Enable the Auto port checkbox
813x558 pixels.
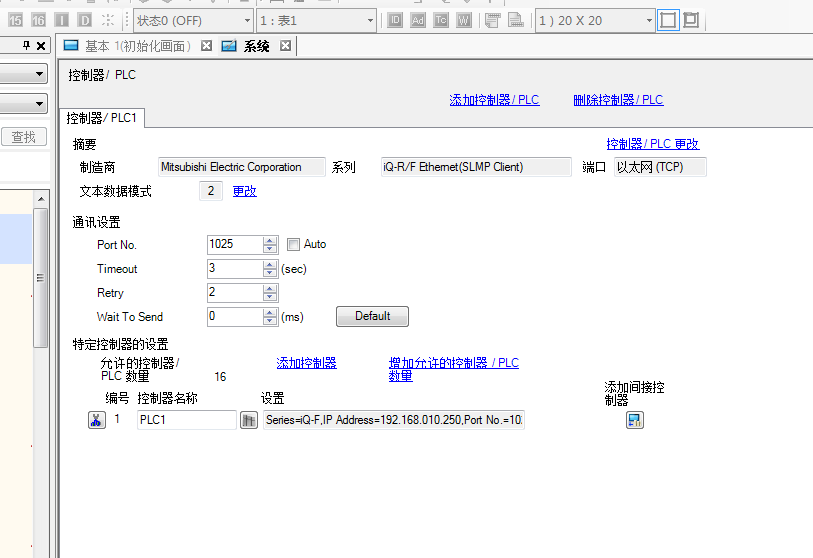click(x=293, y=245)
